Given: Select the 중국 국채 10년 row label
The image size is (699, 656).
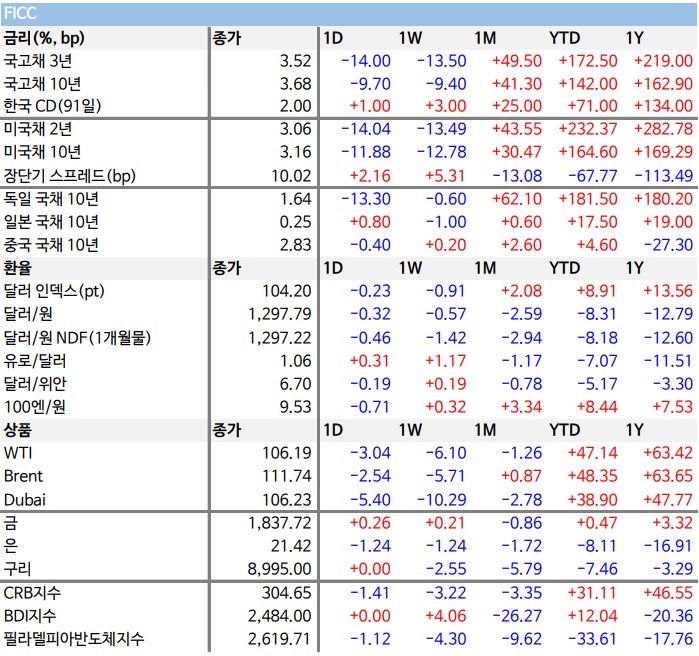Looking at the screenshot, I should tap(51, 245).
